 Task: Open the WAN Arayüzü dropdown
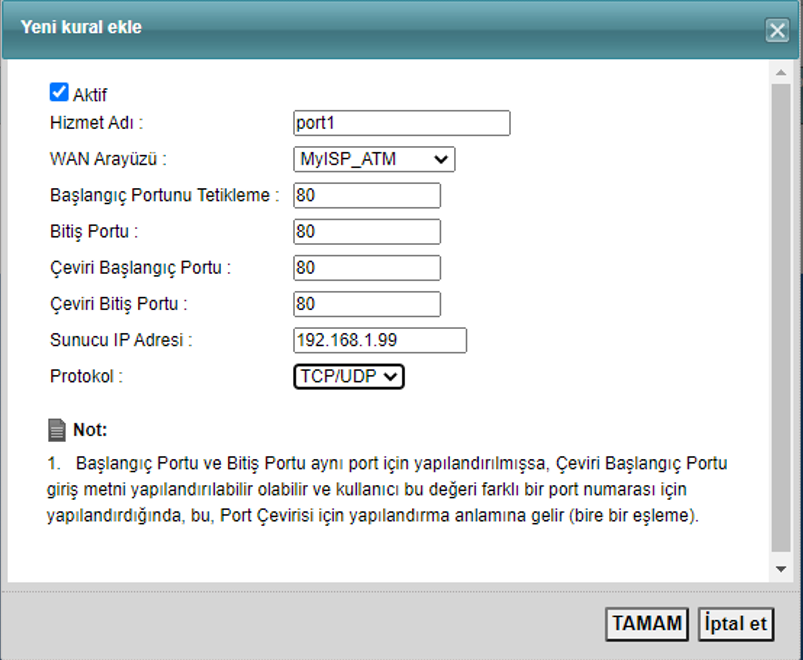click(374, 159)
